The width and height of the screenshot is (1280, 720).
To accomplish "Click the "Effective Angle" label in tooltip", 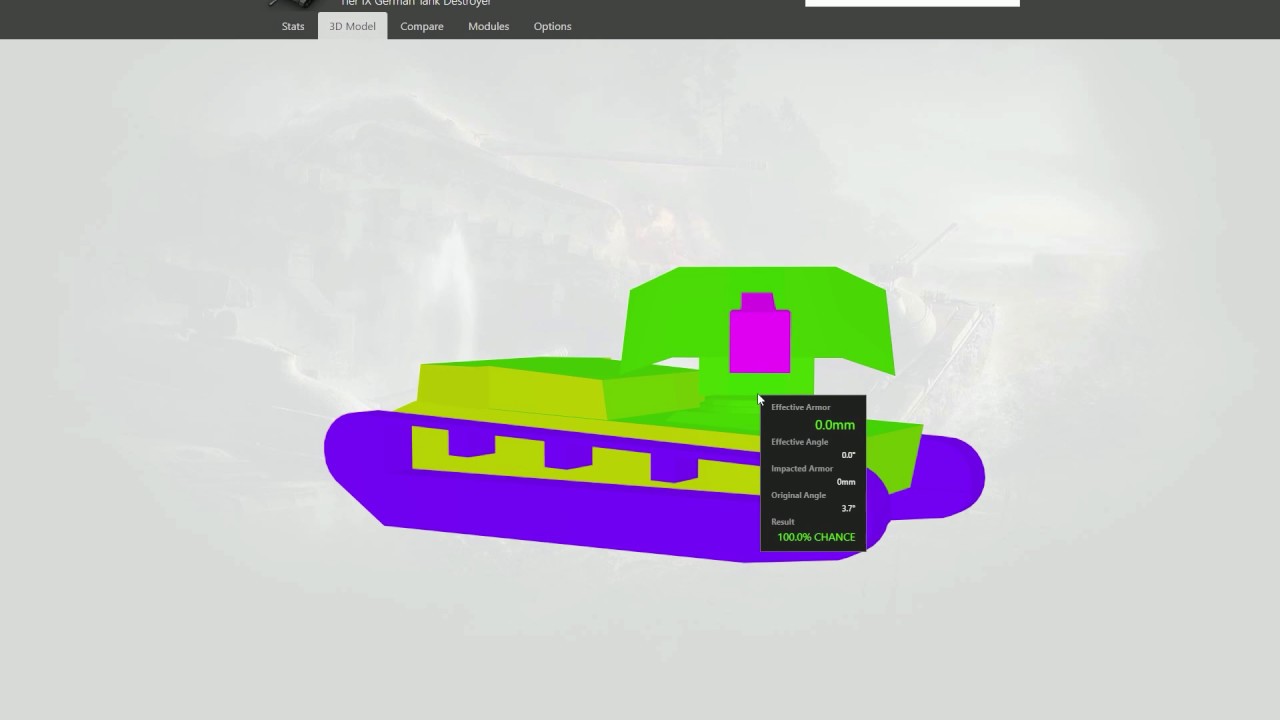I will point(800,442).
